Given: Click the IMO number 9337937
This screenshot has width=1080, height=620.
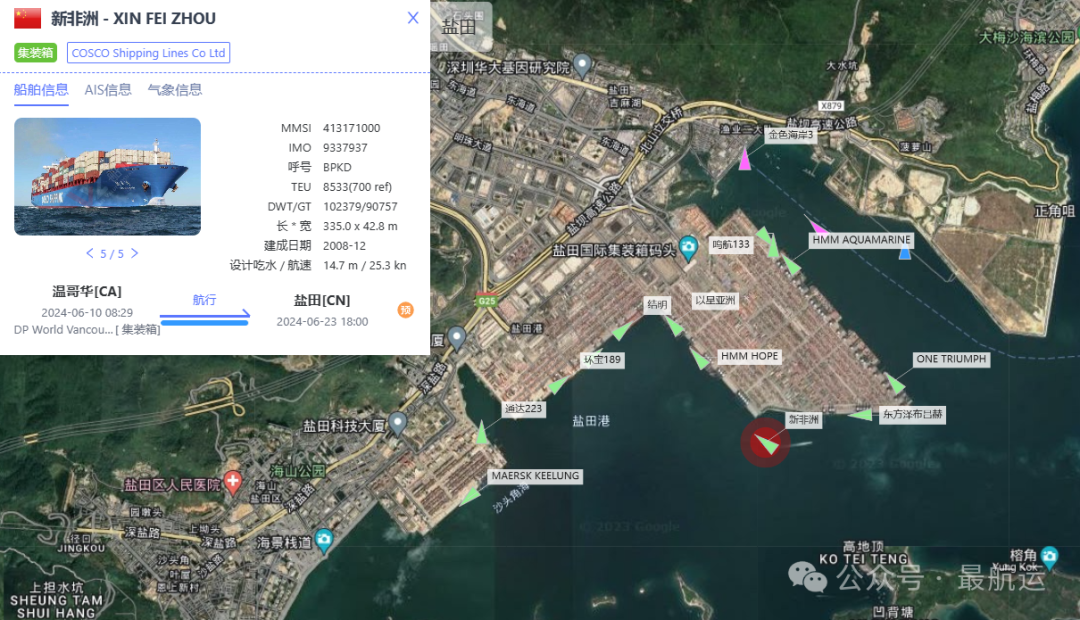Looking at the screenshot, I should [345, 147].
